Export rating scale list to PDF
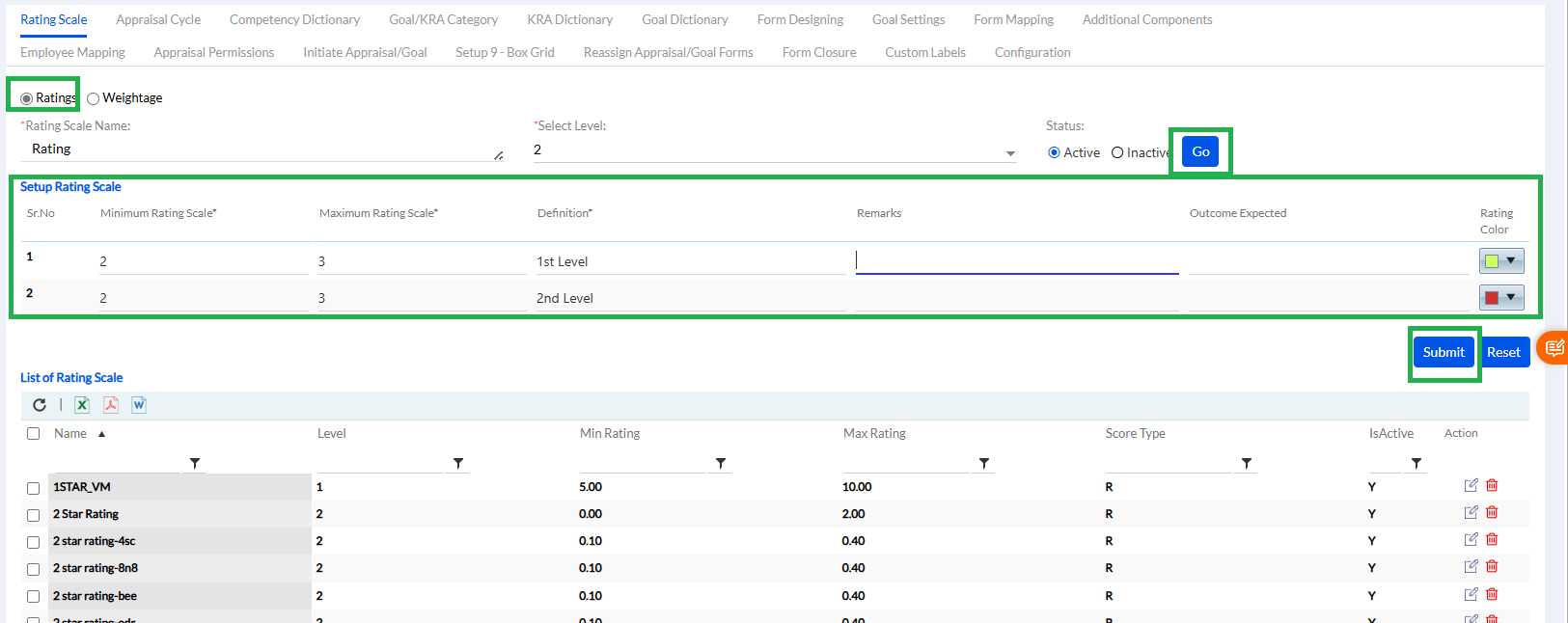 tap(111, 405)
